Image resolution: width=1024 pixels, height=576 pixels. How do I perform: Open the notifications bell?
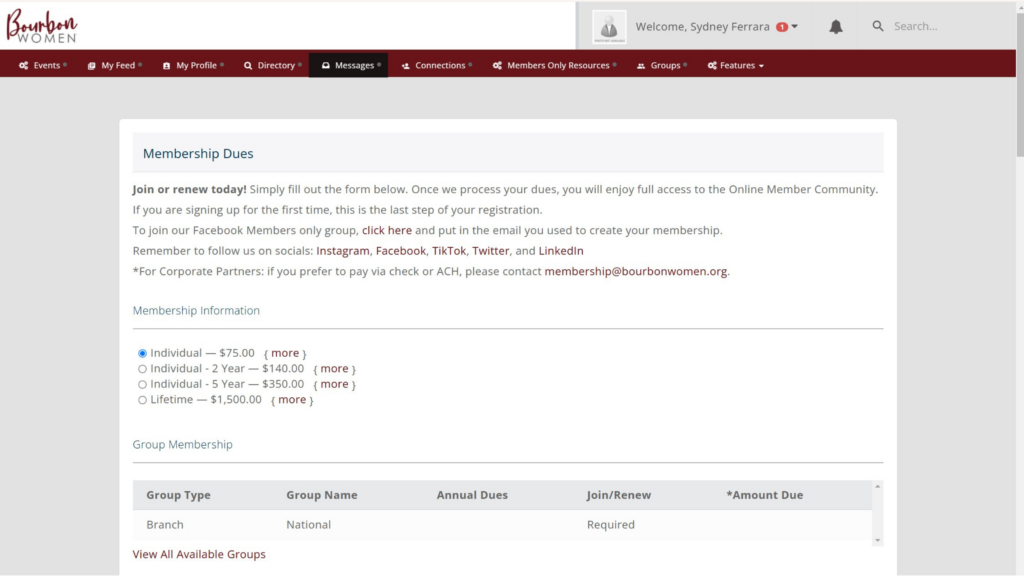836,27
